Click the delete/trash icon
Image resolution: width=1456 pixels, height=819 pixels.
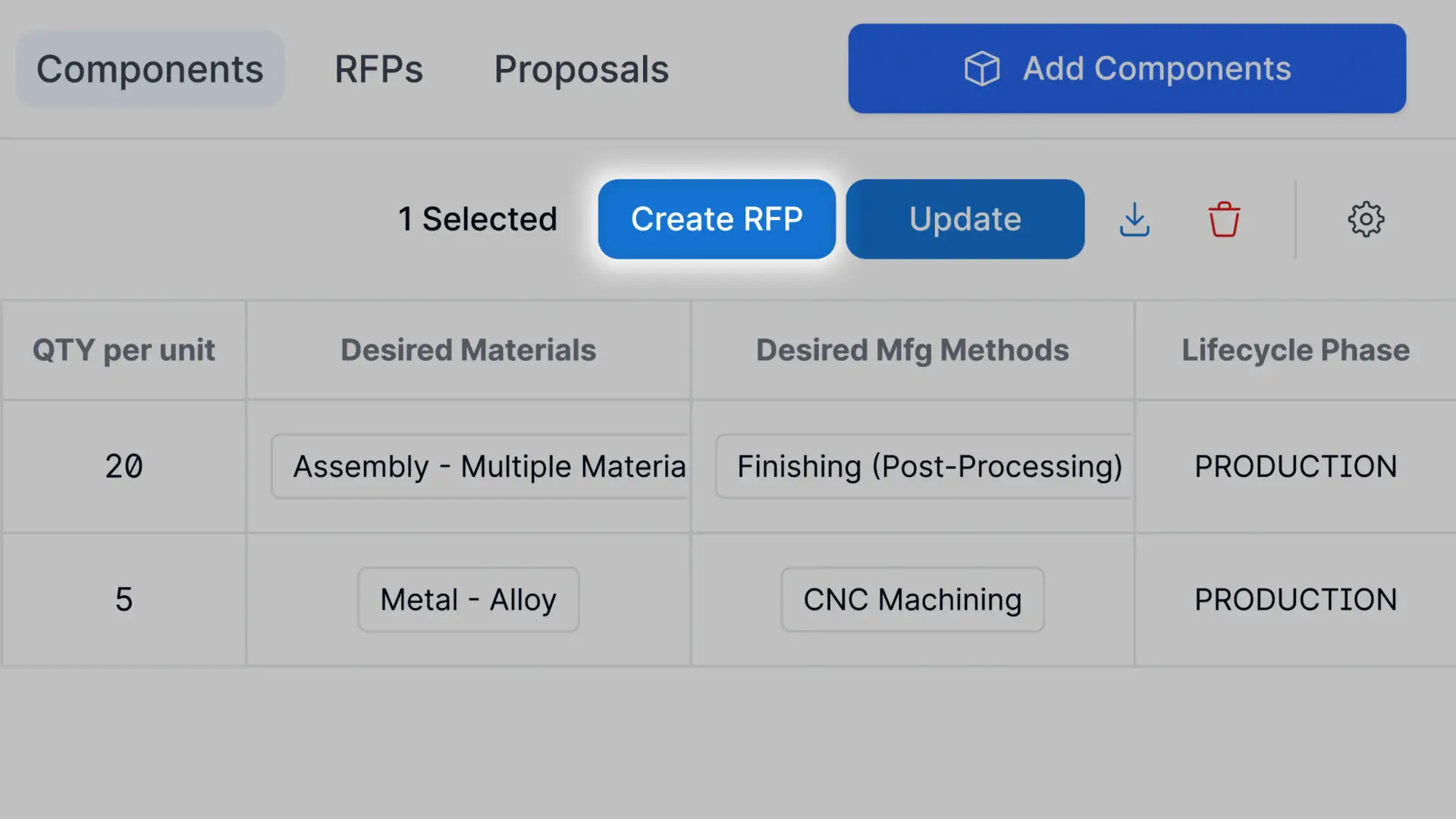[1223, 218]
